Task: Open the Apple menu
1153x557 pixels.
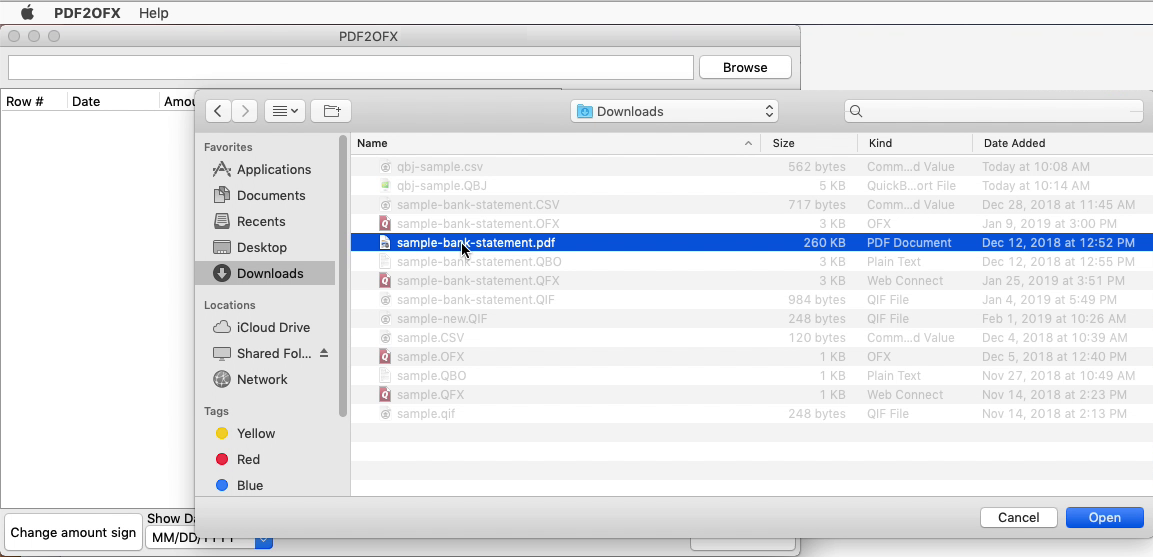Action: click(27, 13)
